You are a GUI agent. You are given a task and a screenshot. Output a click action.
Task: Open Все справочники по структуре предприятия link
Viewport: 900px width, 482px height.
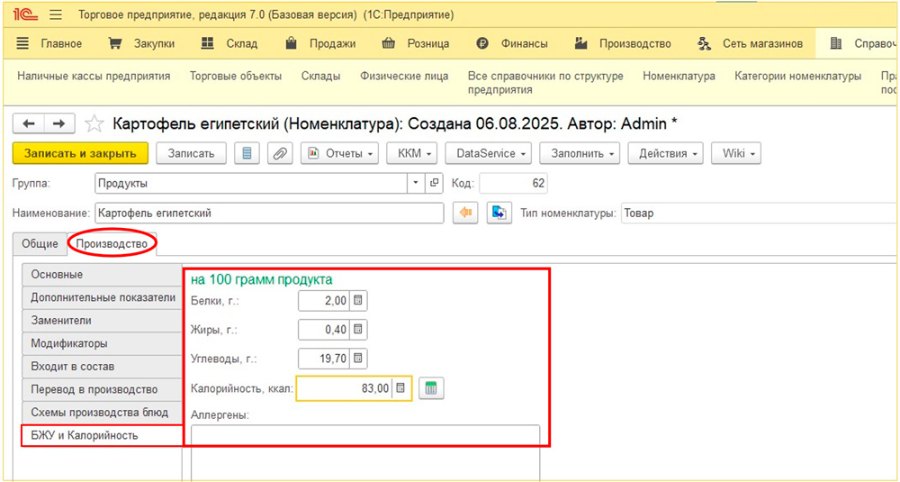[545, 83]
